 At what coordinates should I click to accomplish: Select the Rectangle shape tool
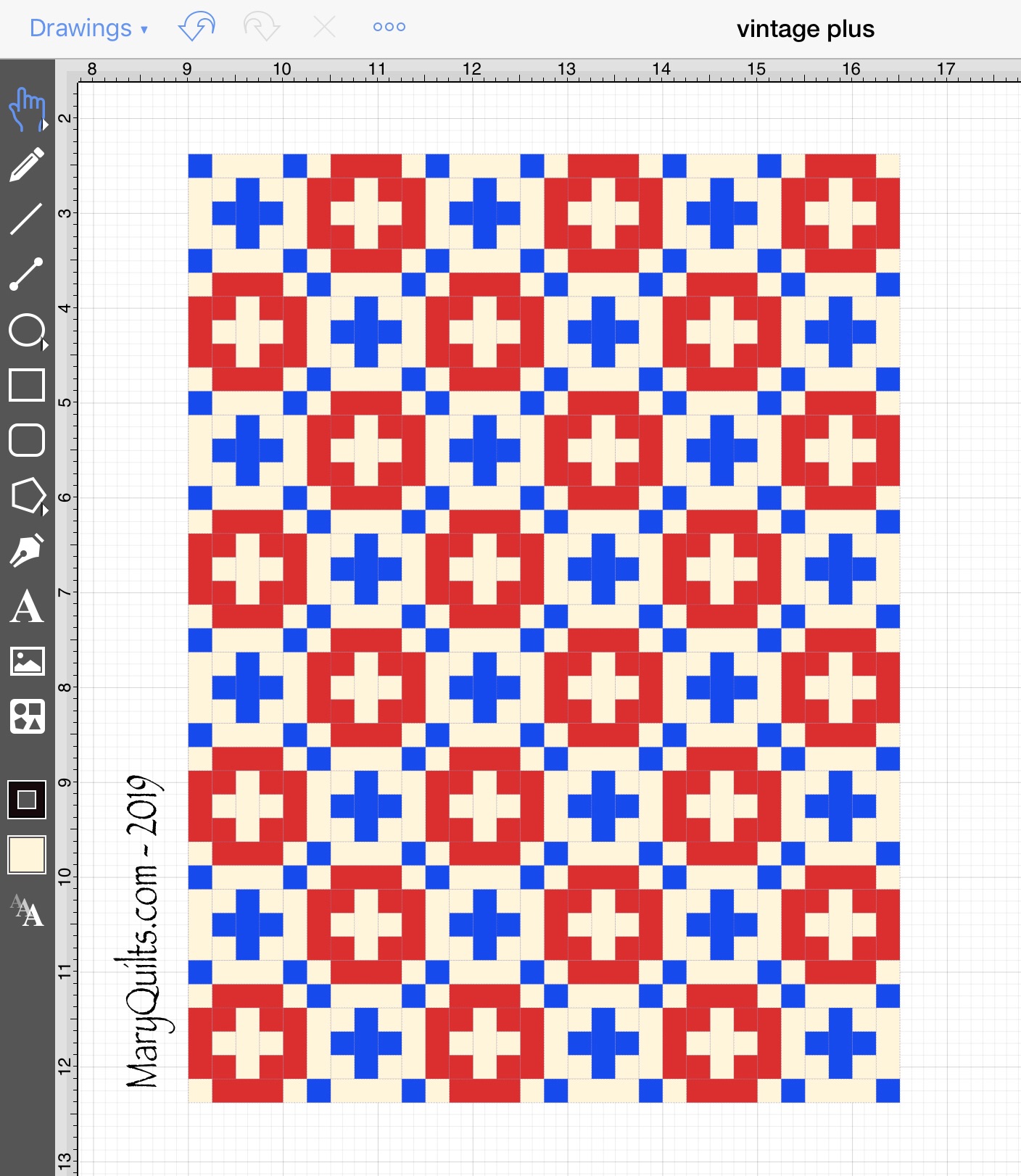point(27,384)
